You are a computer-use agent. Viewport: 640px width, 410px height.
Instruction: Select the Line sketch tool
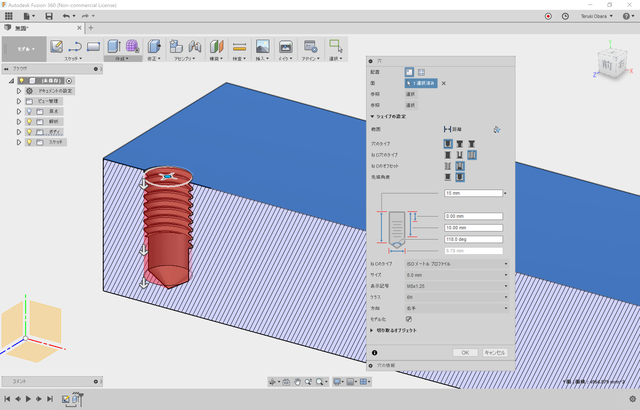pos(75,47)
